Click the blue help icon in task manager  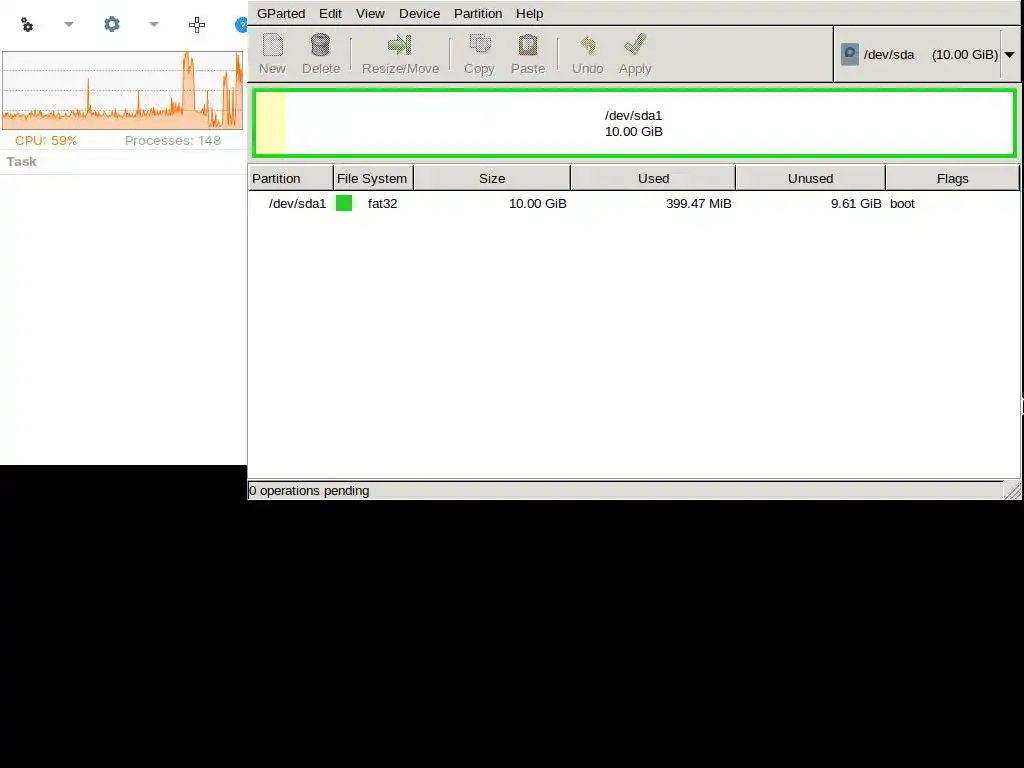coord(241,25)
